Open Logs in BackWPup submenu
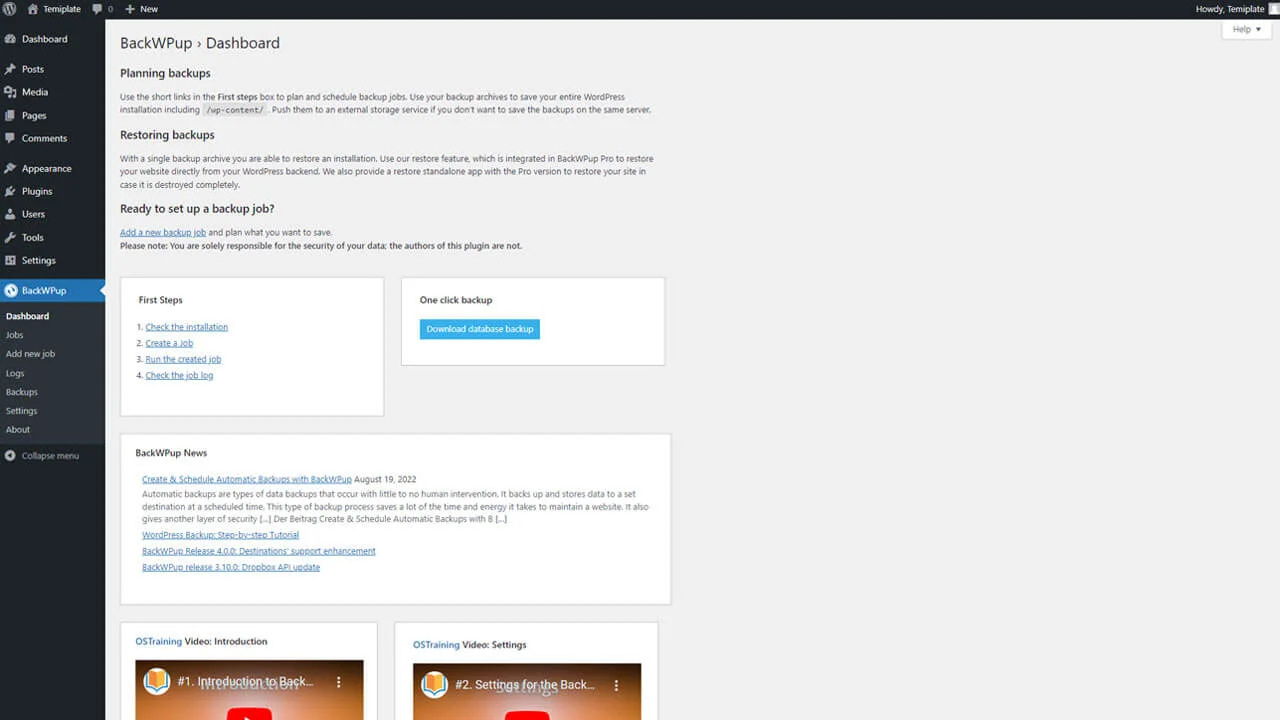Image resolution: width=1280 pixels, height=720 pixels. (15, 373)
